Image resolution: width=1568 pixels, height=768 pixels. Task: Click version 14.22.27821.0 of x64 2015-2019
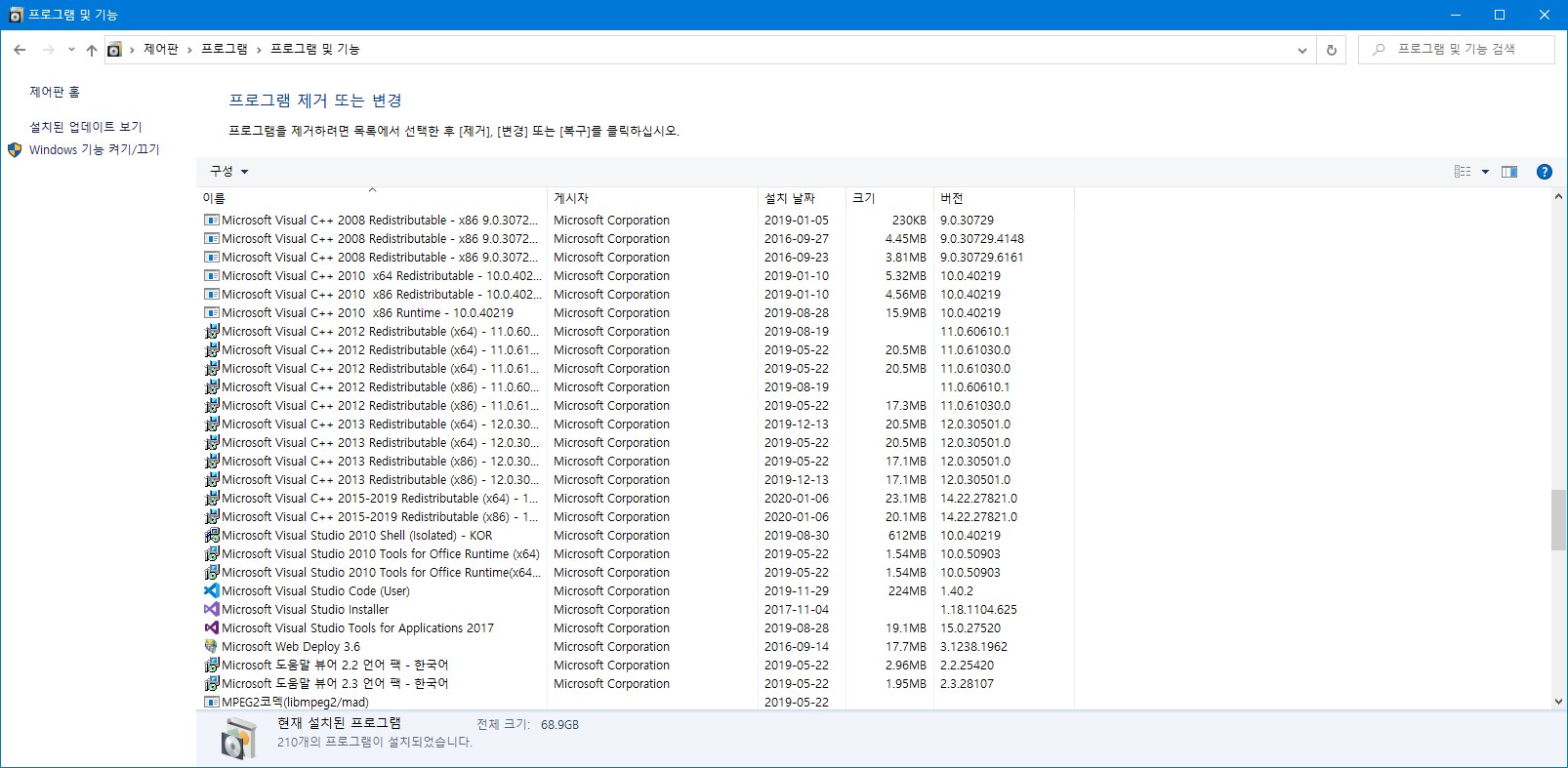point(978,499)
